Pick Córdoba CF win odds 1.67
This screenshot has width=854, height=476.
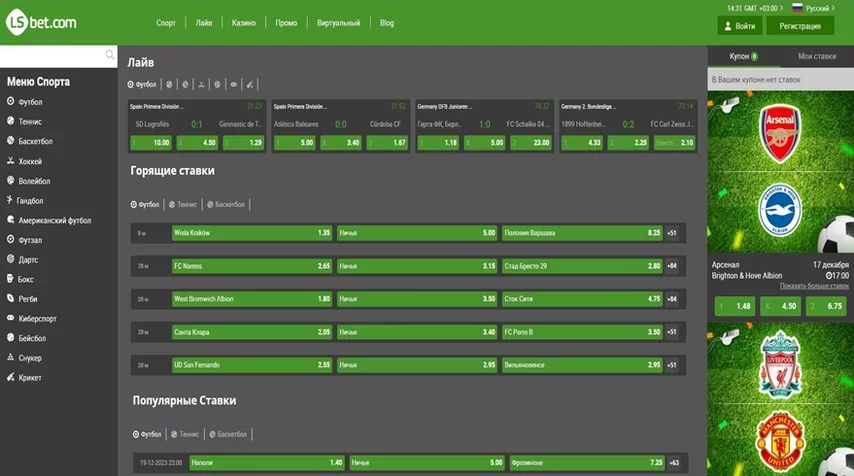click(387, 143)
